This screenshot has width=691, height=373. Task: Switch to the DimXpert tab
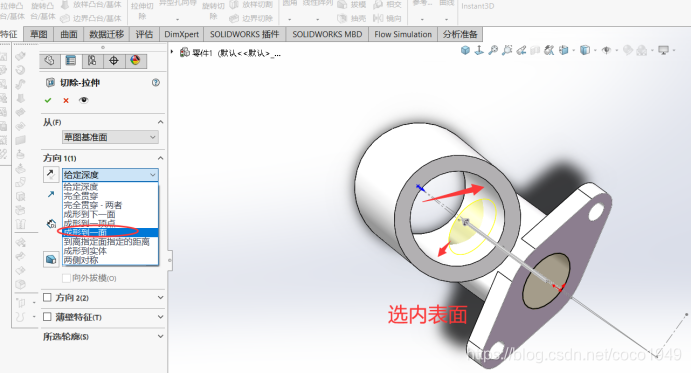(x=182, y=34)
